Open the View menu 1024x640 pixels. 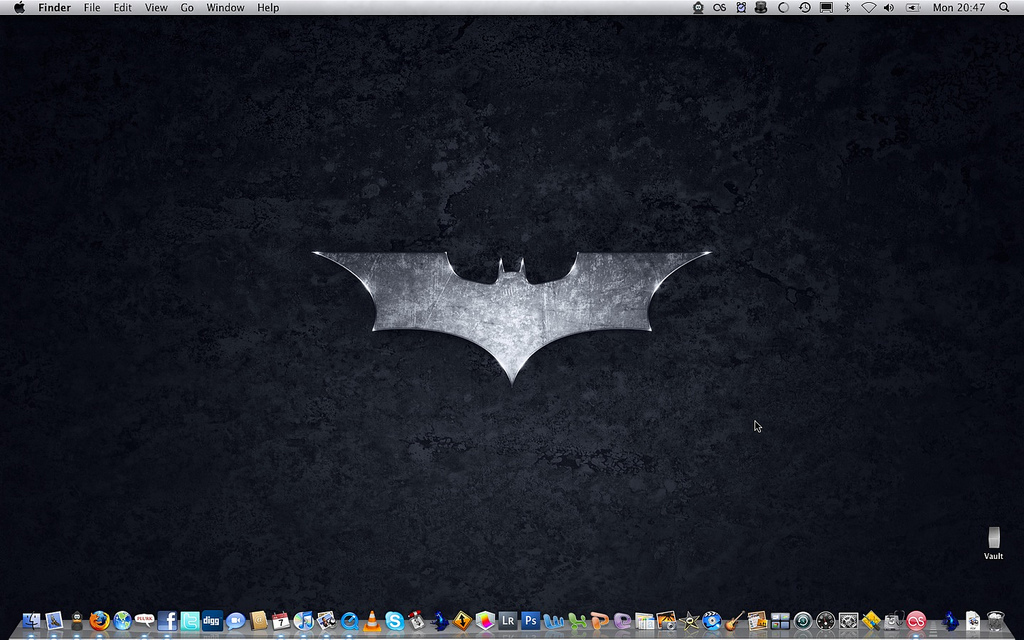click(x=156, y=8)
